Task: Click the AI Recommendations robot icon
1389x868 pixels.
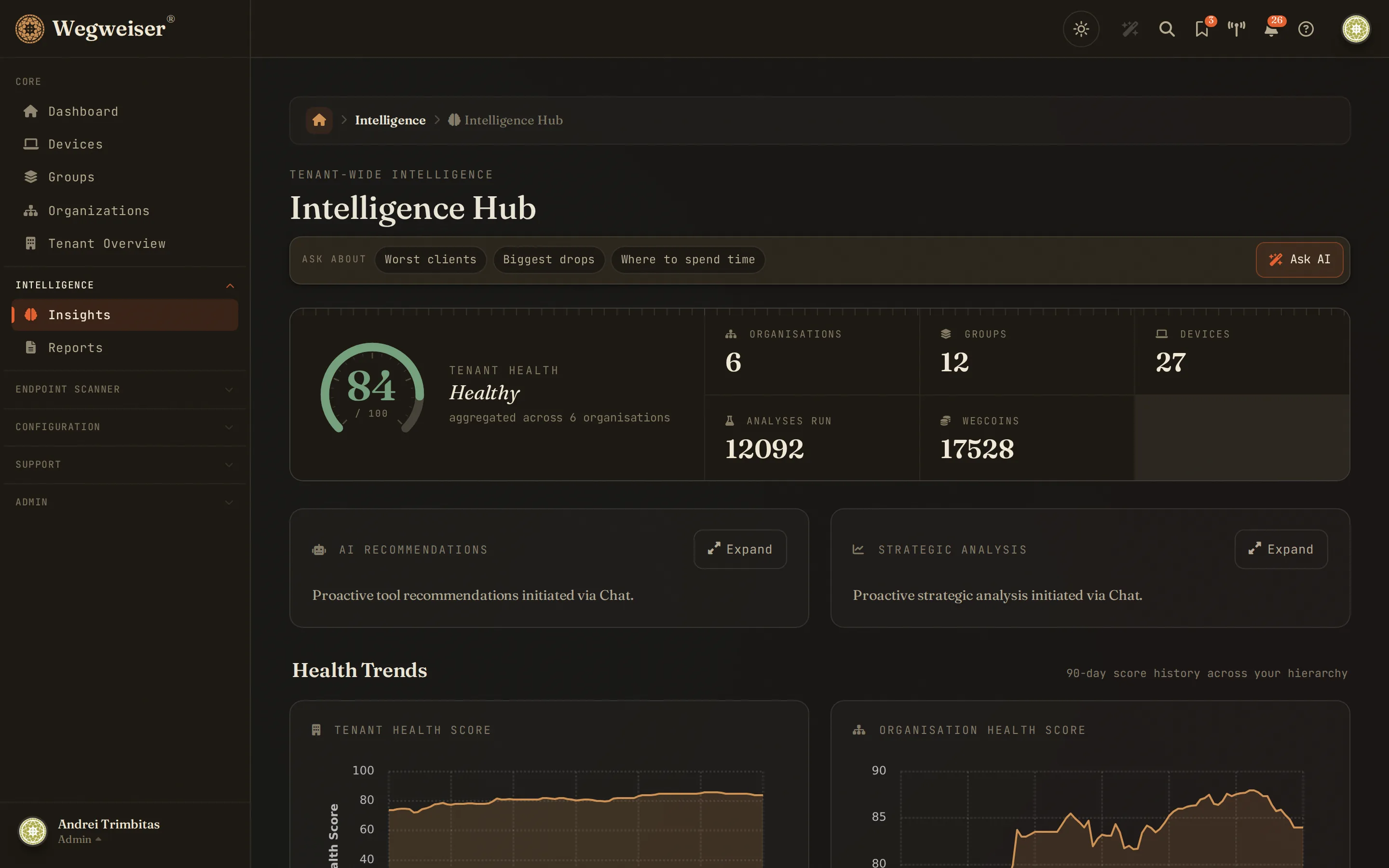Action: (x=319, y=550)
